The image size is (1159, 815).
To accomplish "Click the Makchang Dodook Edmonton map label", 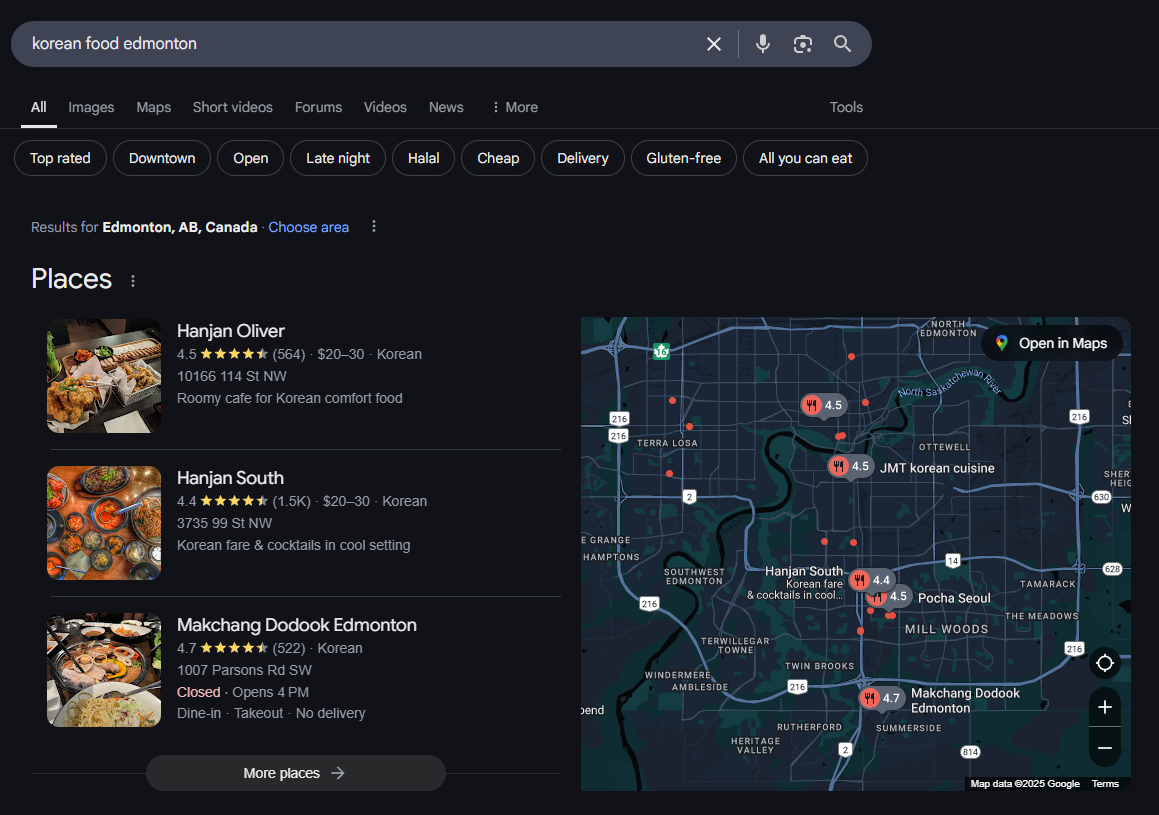I will 965,700.
